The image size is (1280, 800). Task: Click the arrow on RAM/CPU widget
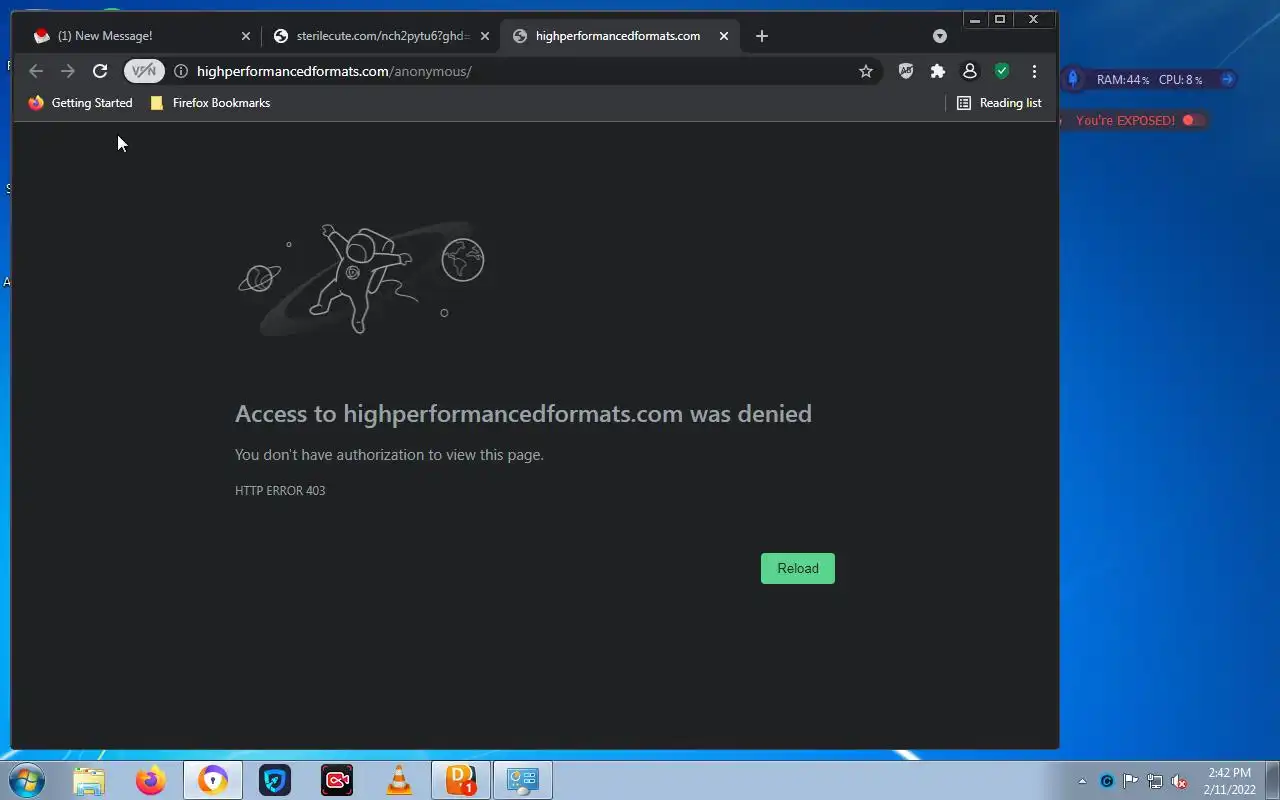click(1227, 79)
